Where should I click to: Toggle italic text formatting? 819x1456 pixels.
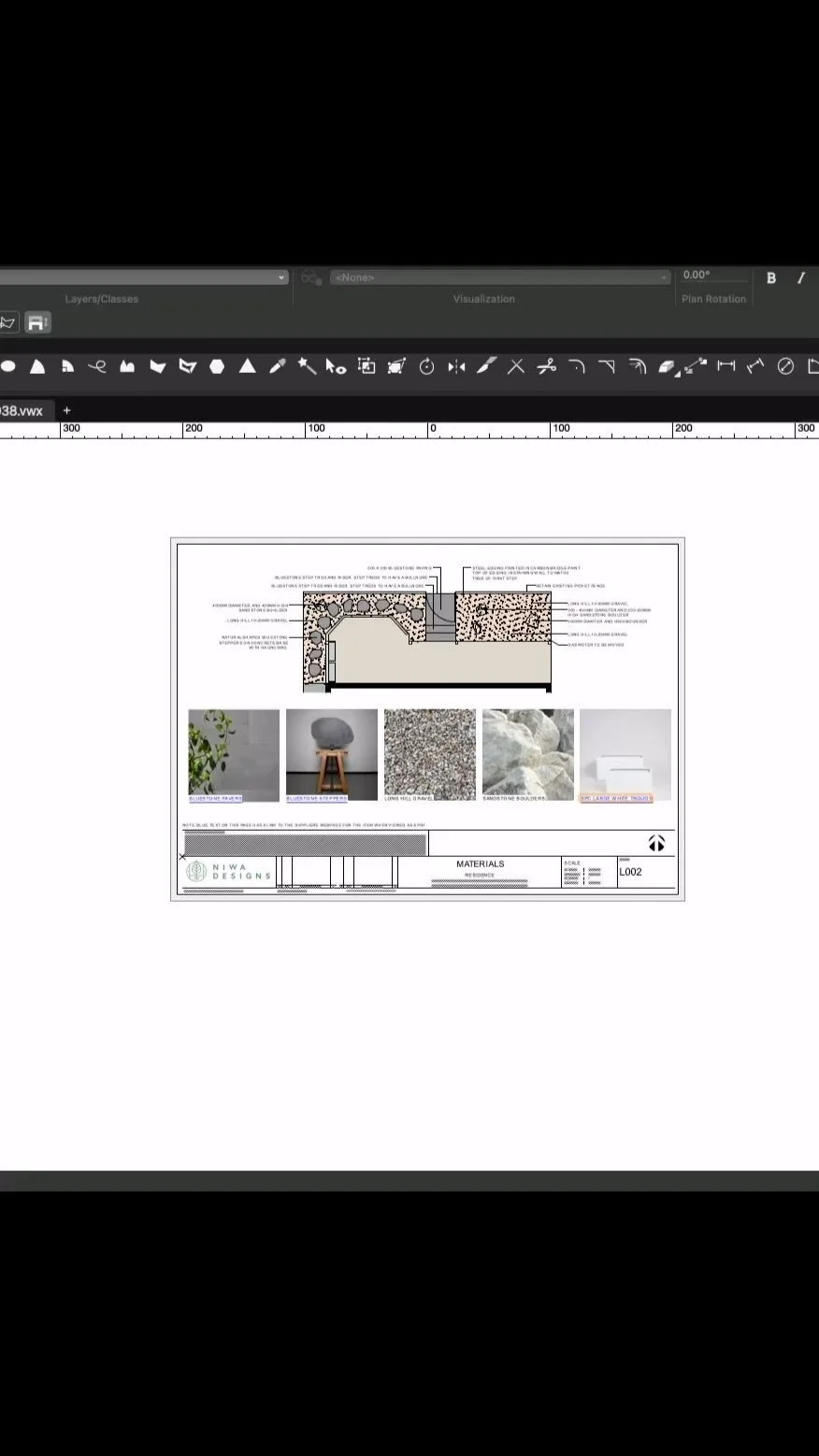pyautogui.click(x=801, y=278)
